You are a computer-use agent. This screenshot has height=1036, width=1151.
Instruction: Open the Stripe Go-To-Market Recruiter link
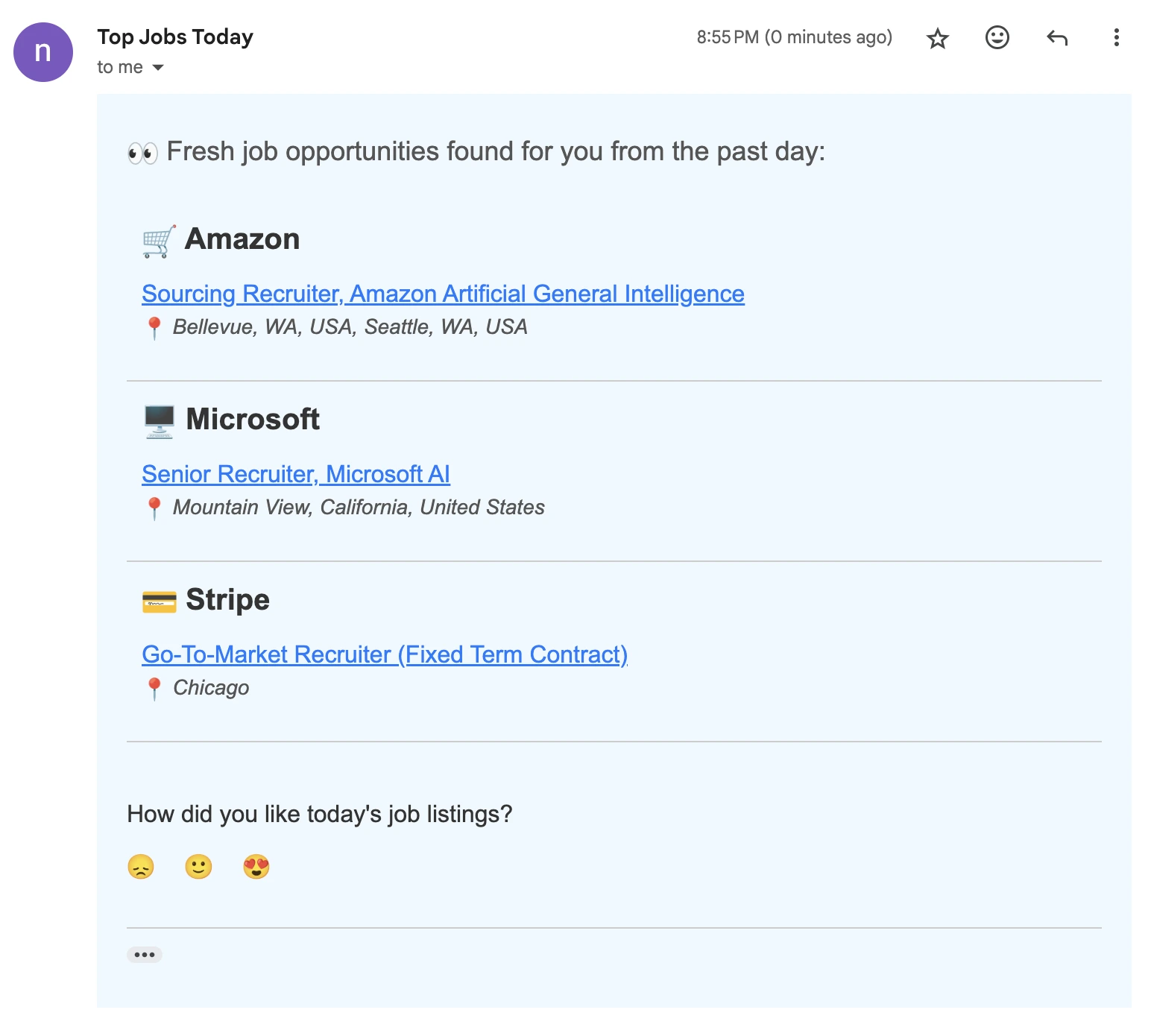click(385, 654)
